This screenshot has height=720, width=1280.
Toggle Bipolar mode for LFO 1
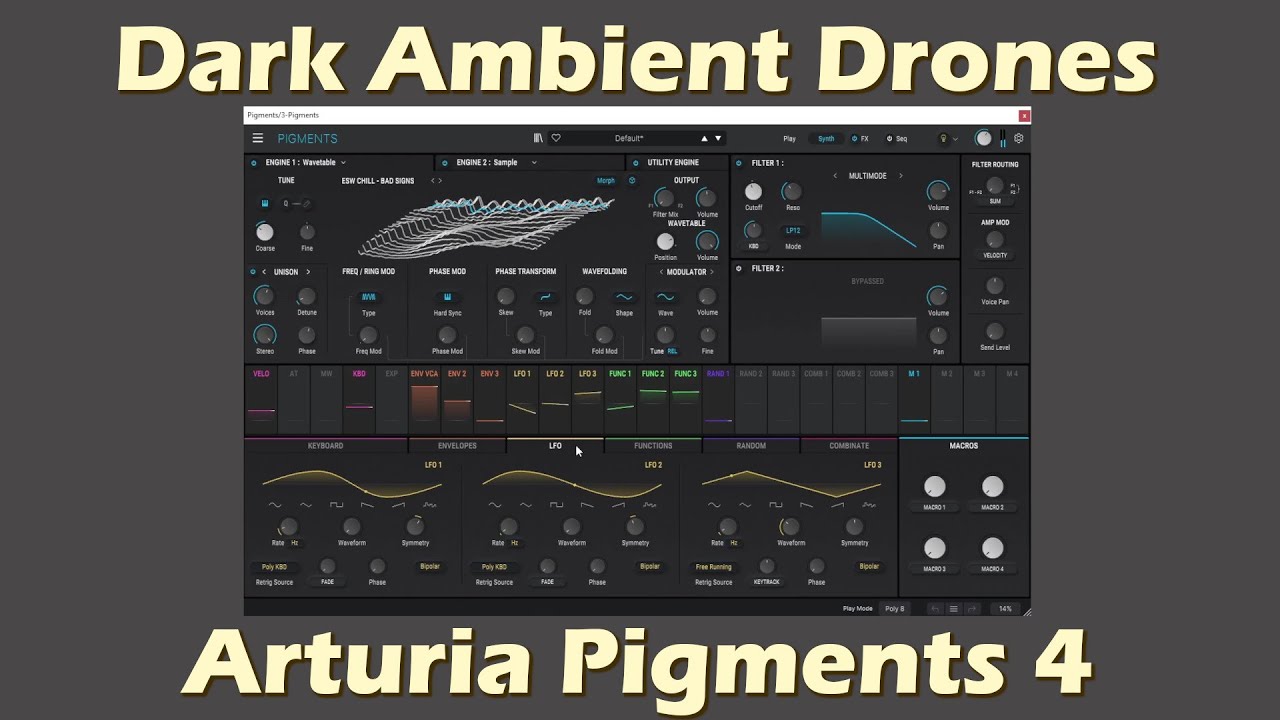430,566
